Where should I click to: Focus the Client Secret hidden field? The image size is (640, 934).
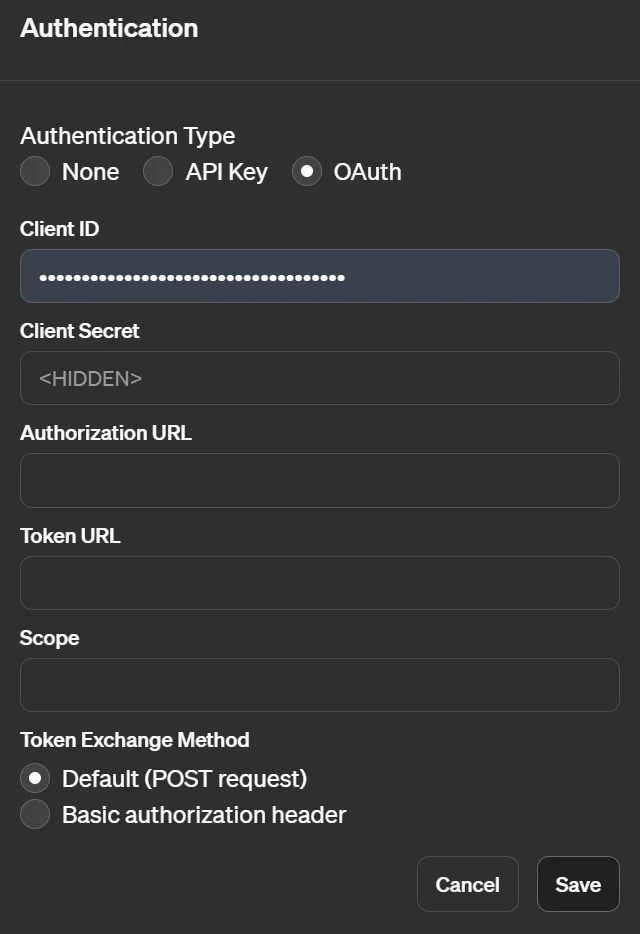click(320, 378)
